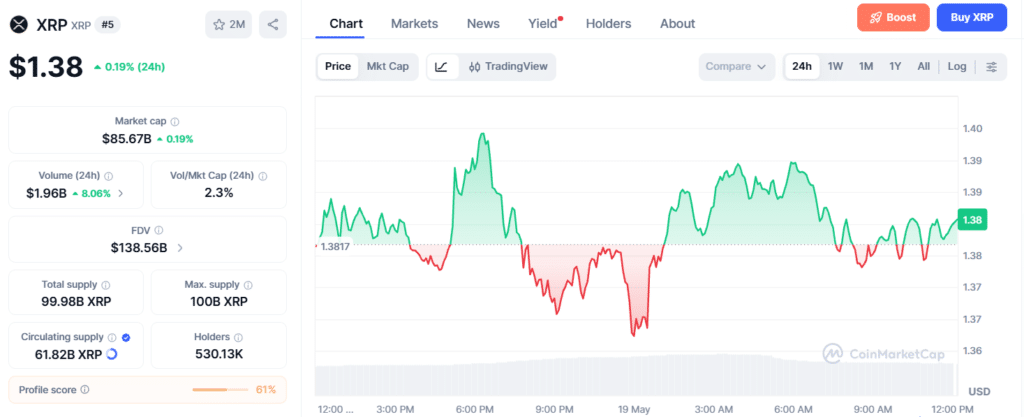Switch to line chart icon view
This screenshot has width=1024, height=417.
(x=441, y=67)
